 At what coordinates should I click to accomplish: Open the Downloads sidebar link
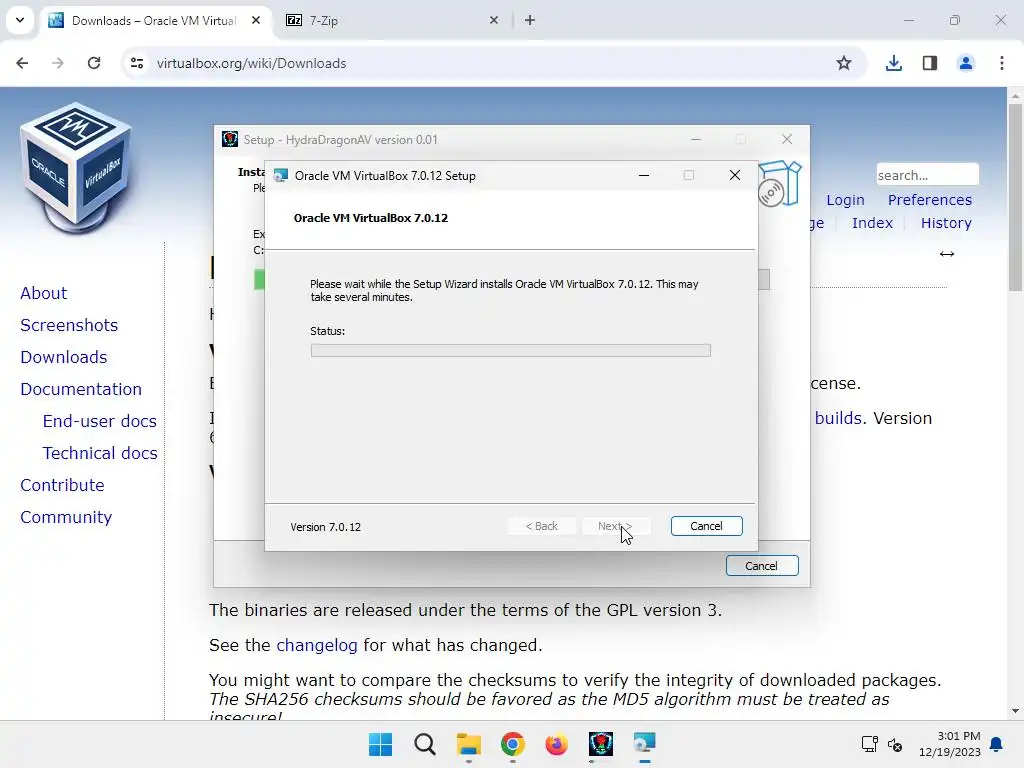(63, 357)
